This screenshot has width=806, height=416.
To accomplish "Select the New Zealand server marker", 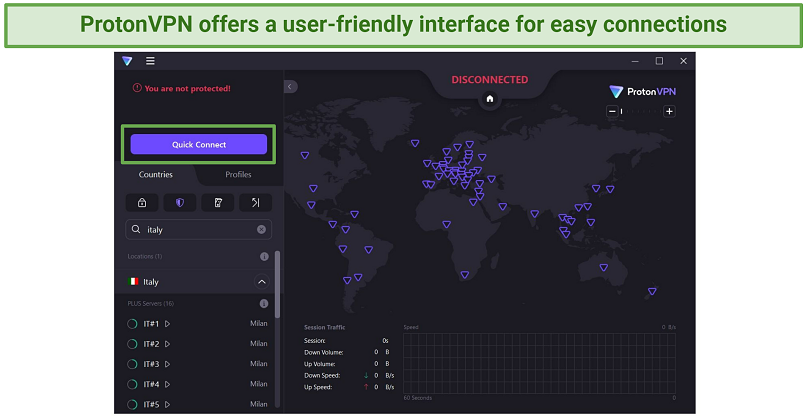I will [x=652, y=292].
